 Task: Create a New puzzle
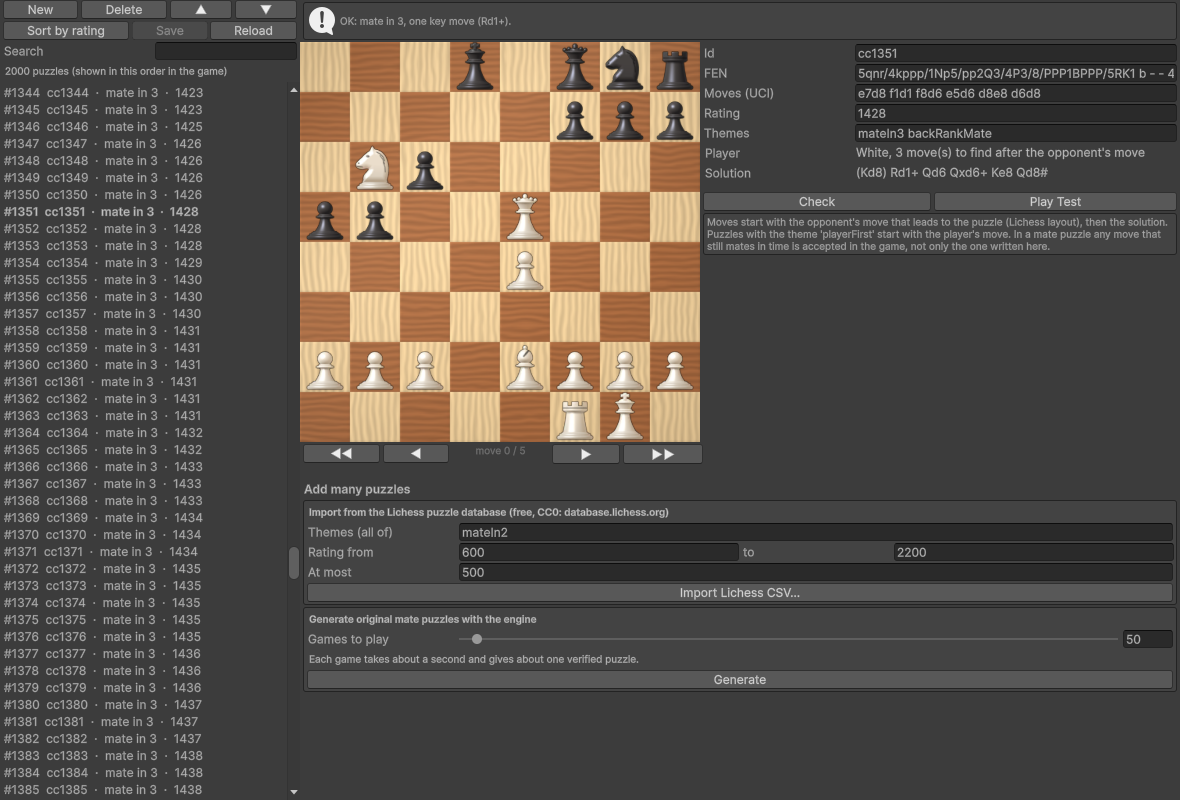coord(41,10)
